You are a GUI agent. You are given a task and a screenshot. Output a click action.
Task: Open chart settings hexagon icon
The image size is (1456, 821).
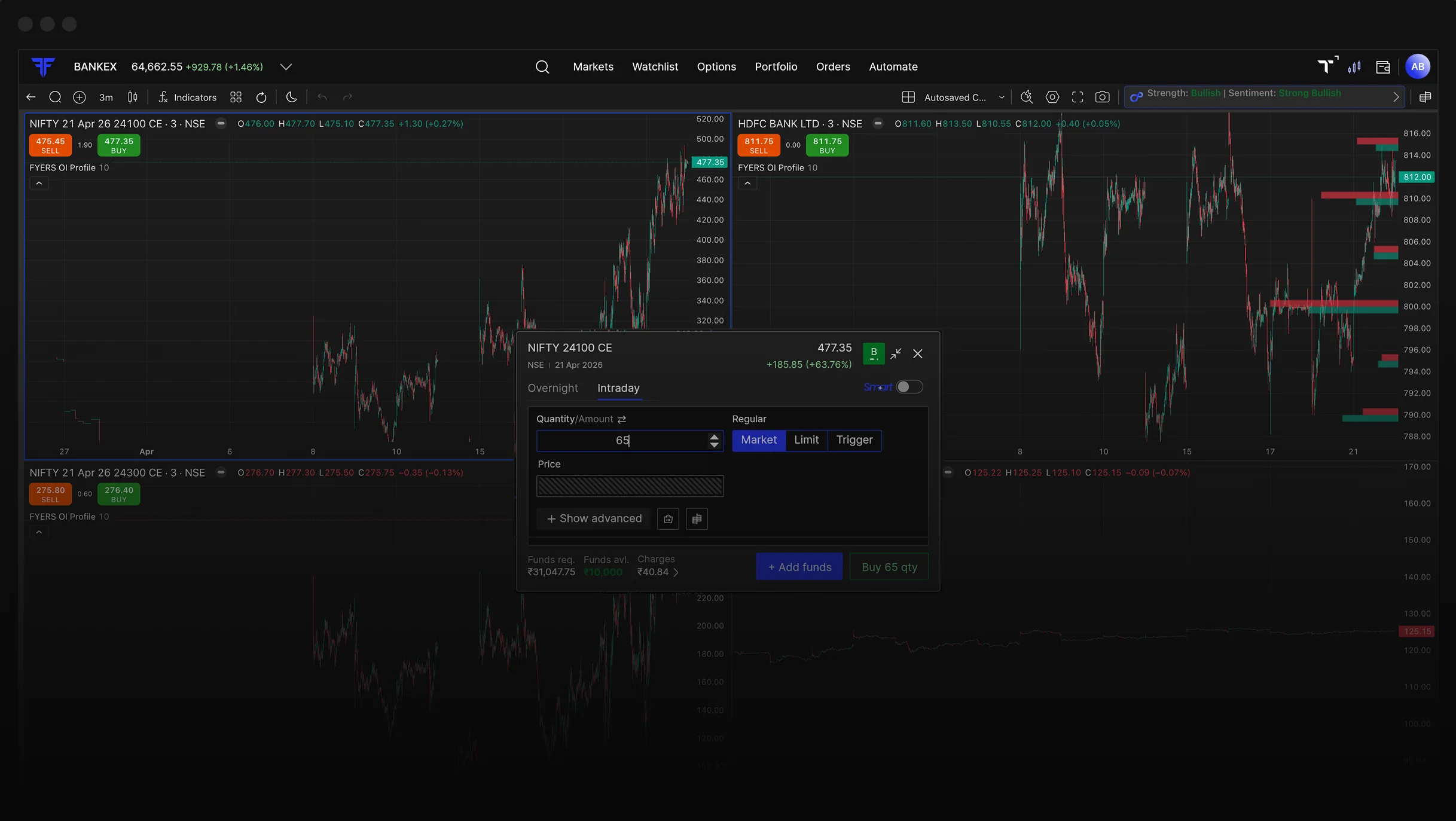point(1052,97)
